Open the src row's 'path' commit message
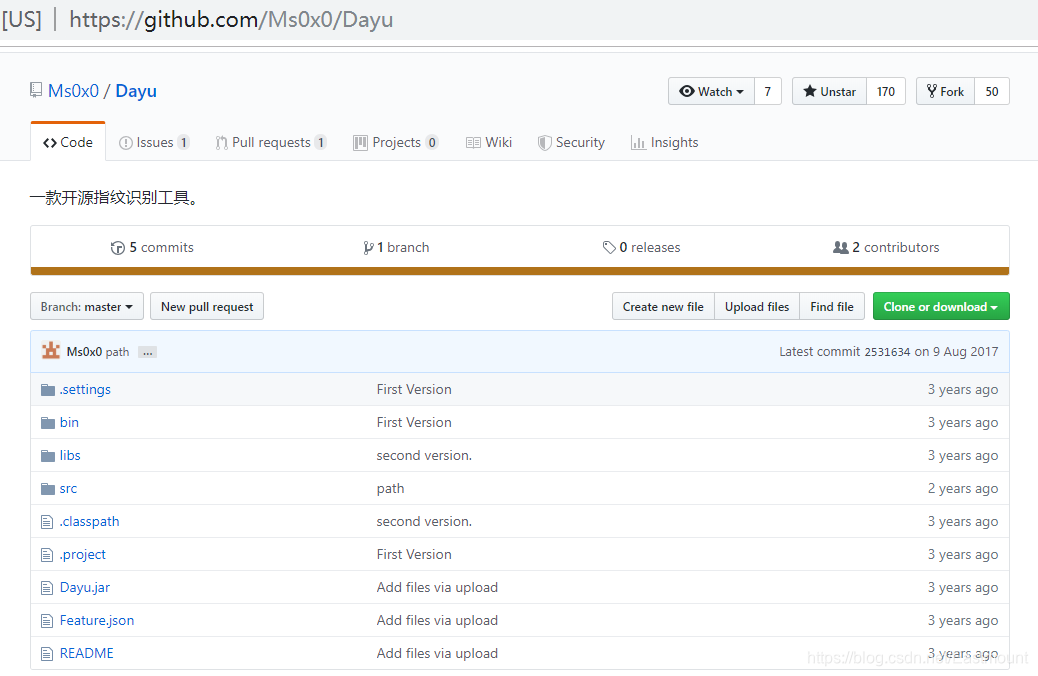This screenshot has width=1038, height=676. pos(391,489)
